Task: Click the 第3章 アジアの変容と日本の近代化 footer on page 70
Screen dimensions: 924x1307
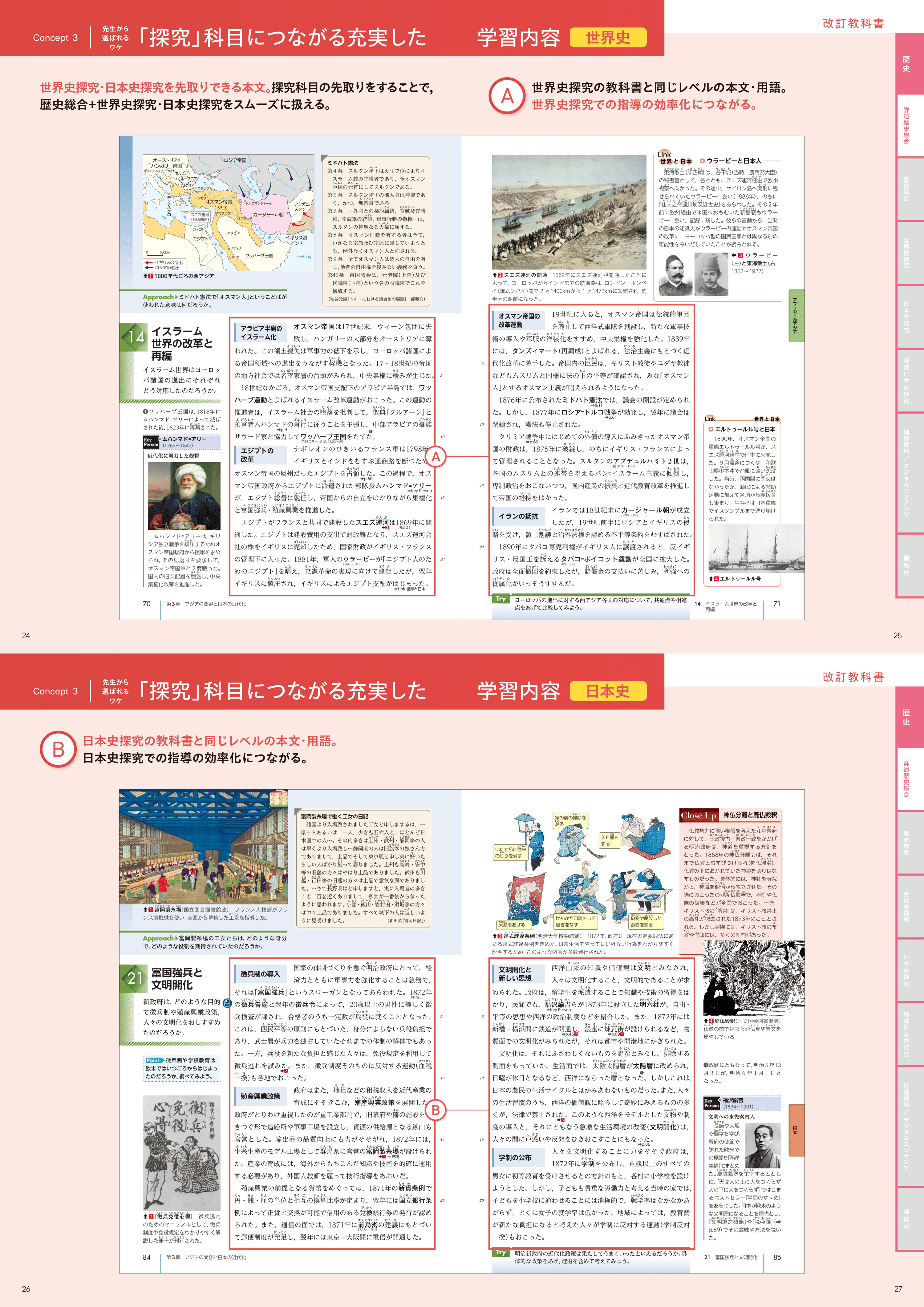Action: pos(206,603)
